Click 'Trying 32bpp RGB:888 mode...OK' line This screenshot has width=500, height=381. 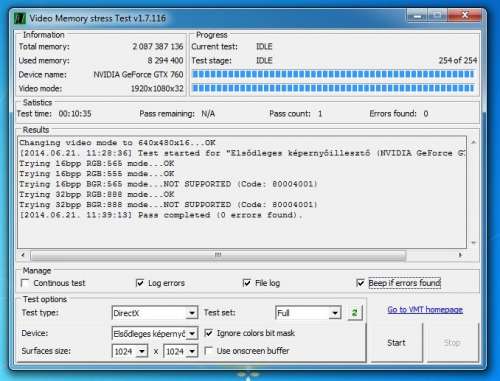pos(97,194)
